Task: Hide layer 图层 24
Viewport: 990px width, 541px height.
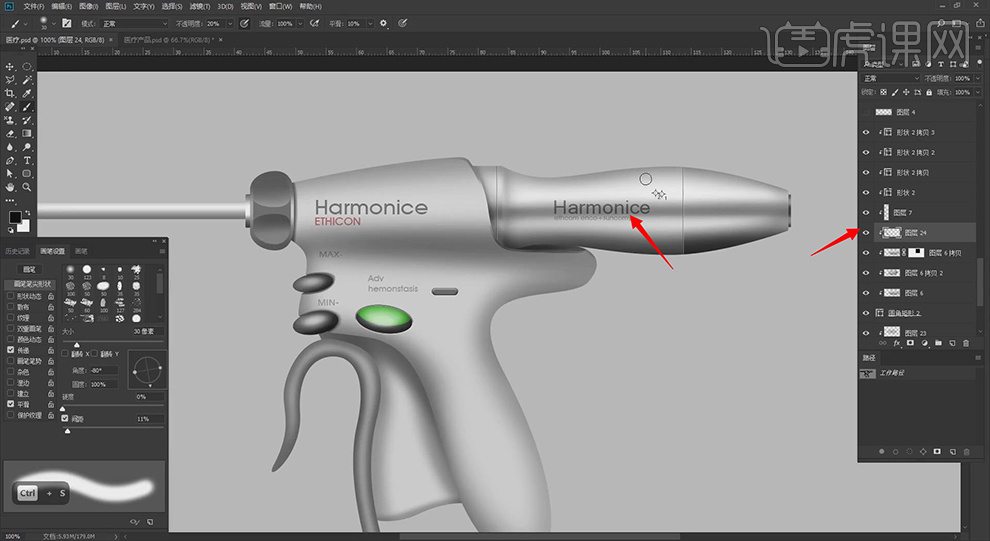Action: pos(866,232)
